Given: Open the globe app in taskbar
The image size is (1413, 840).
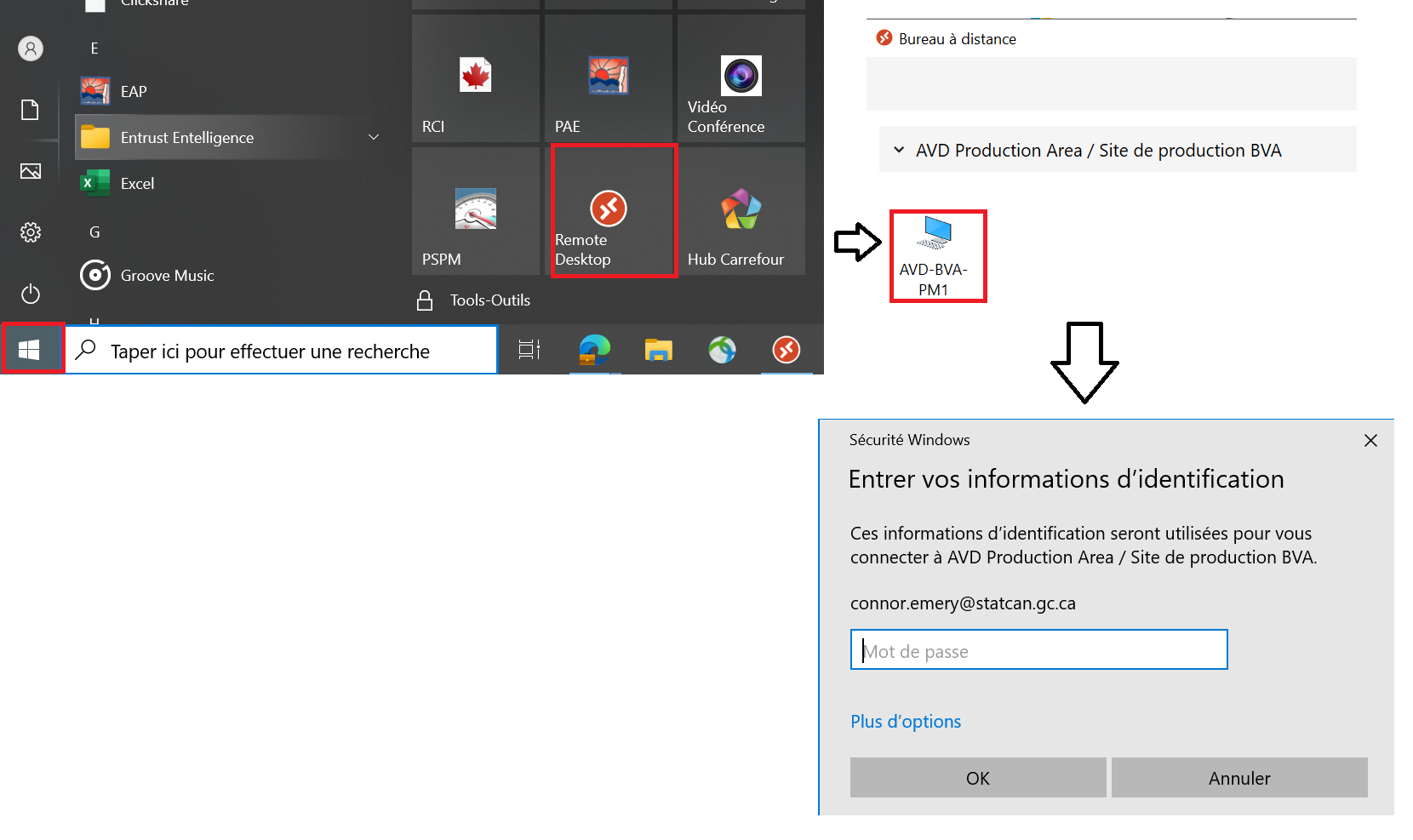Looking at the screenshot, I should click(722, 350).
